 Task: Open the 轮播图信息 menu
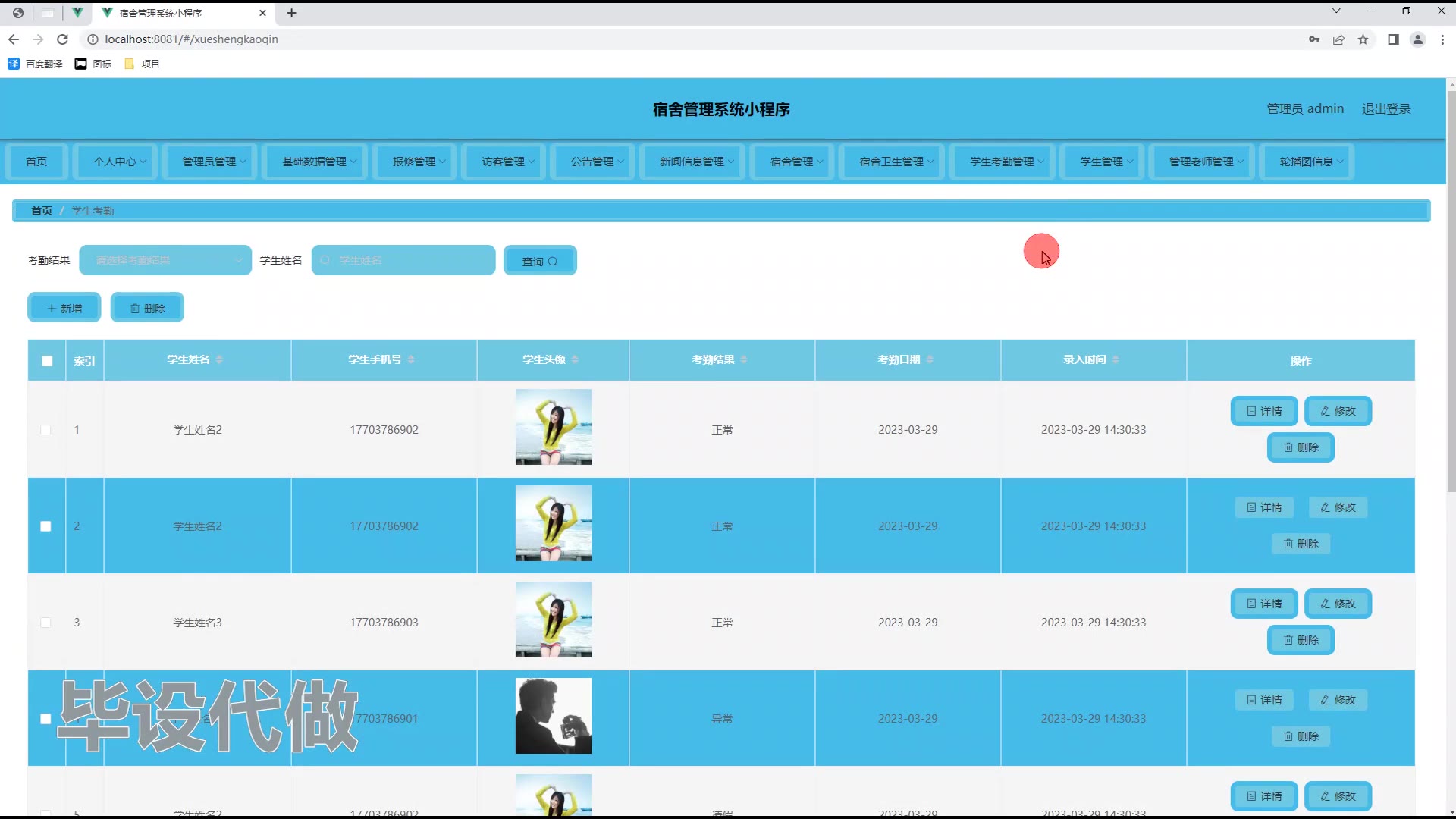(x=1307, y=162)
